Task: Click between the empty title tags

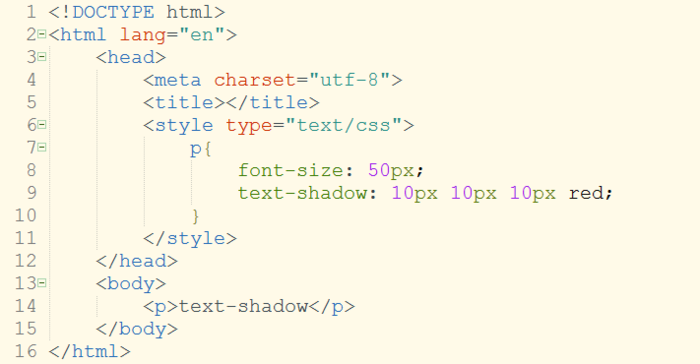Action: 225,103
